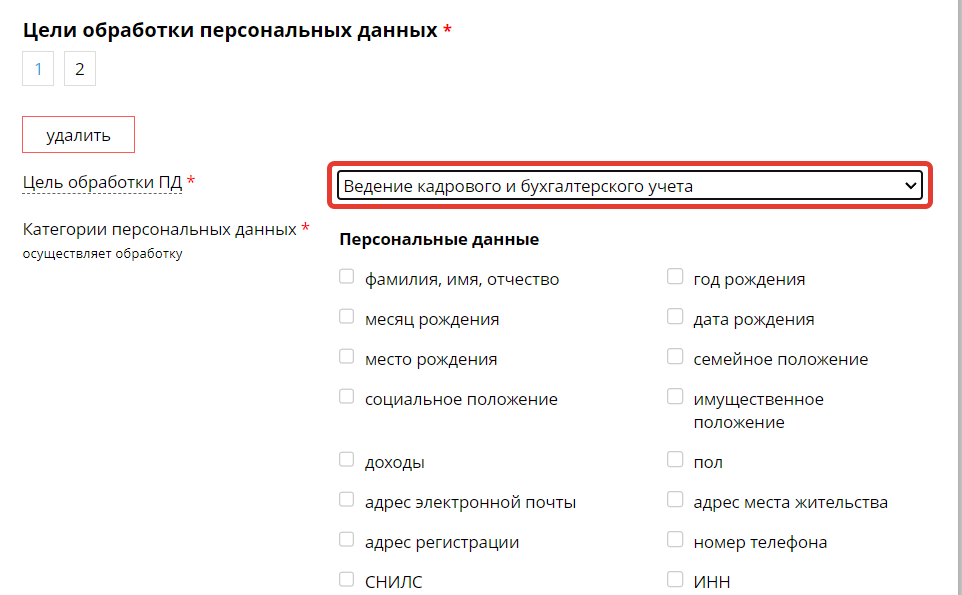The height and width of the screenshot is (595, 962).
Task: Enable «имущественное положение» checkbox
Action: click(675, 394)
